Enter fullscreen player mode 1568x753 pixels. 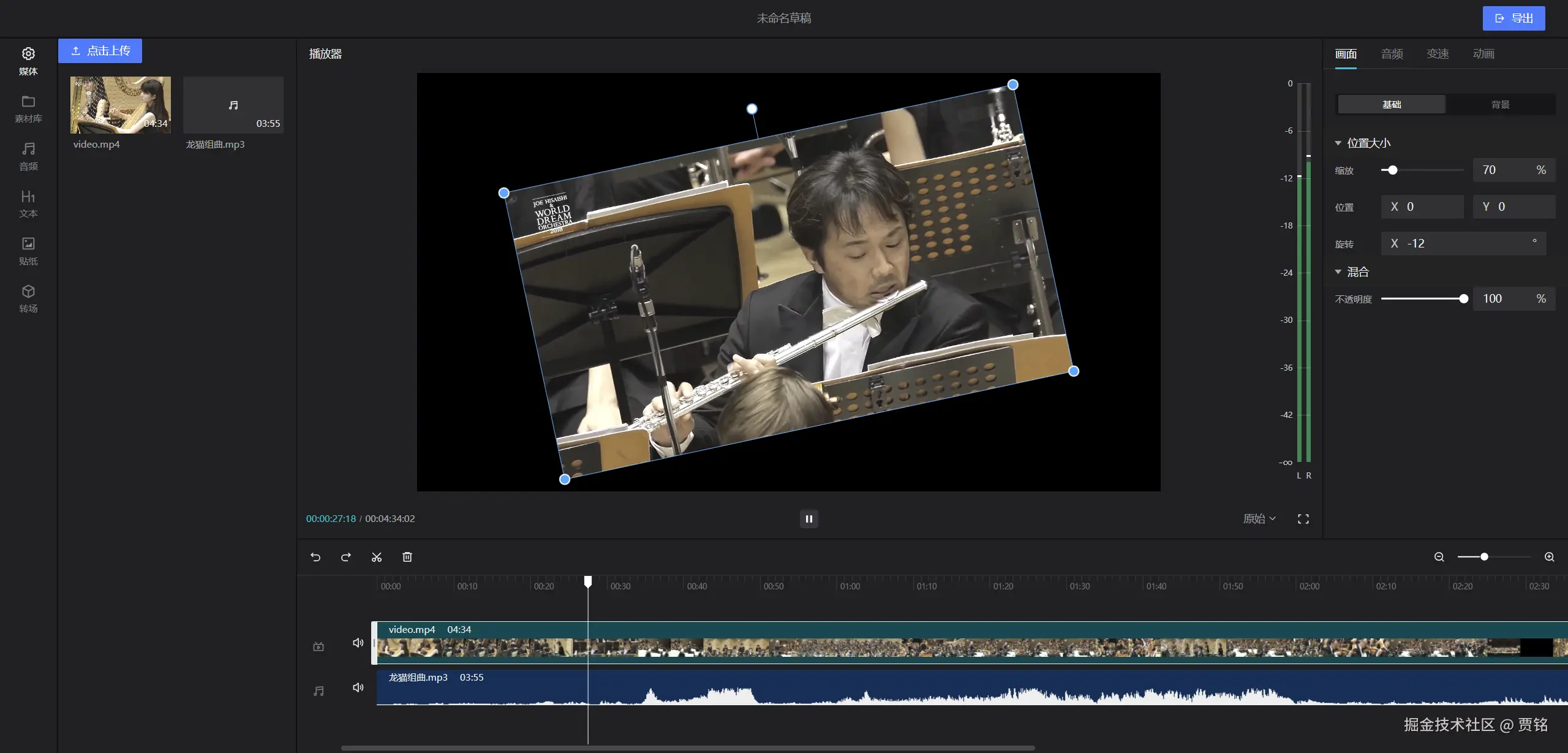tap(1303, 519)
